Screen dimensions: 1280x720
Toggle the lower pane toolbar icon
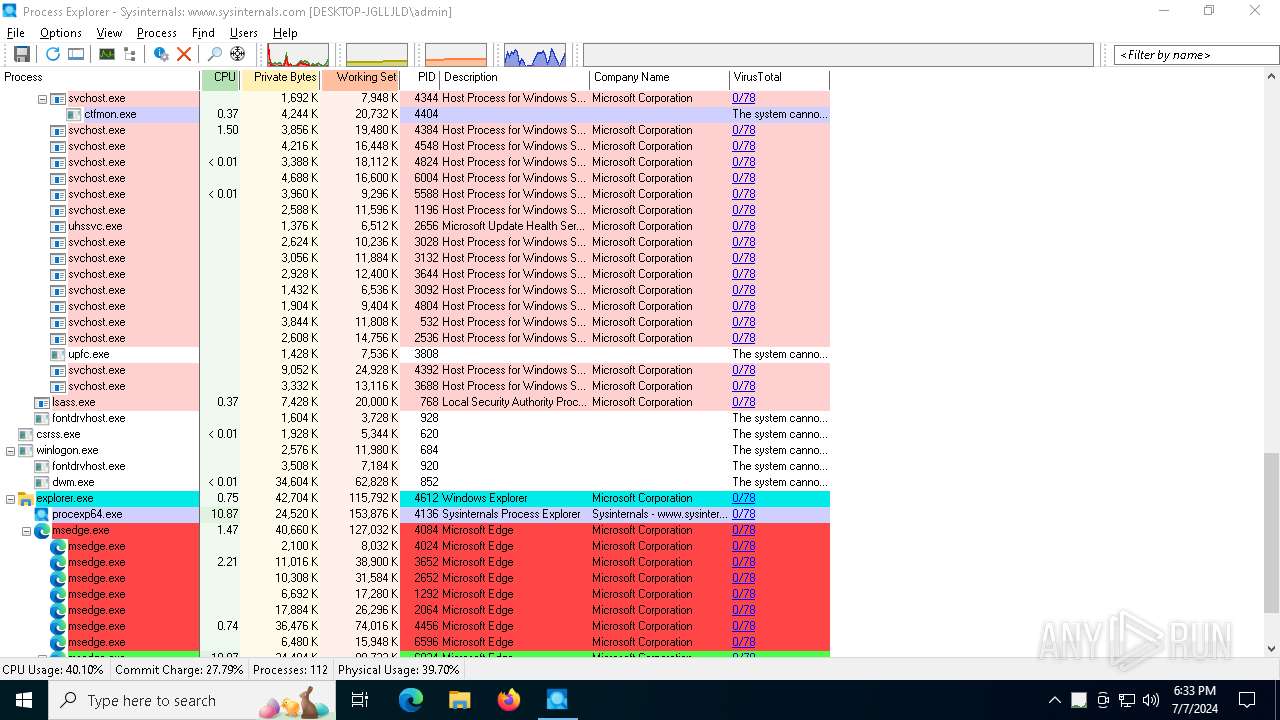tap(76, 54)
